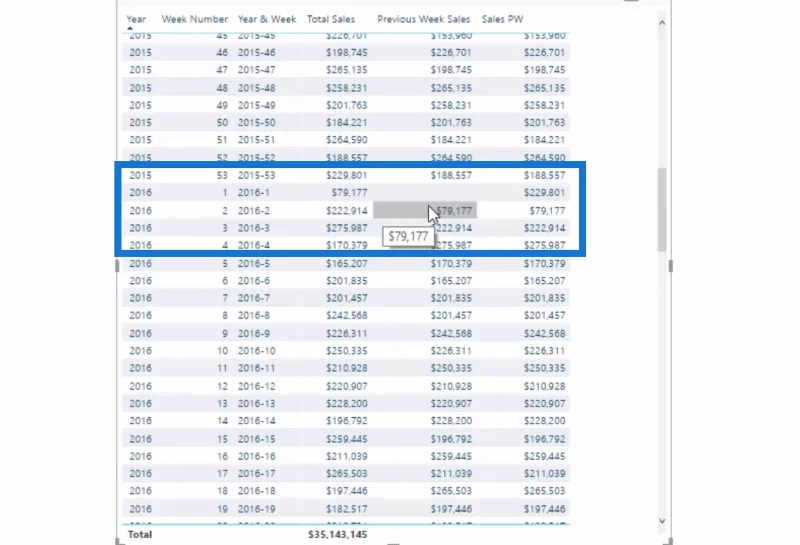800x545 pixels.
Task: Click Sales PW value $229,801 in 2016-1 row
Action: (544, 192)
